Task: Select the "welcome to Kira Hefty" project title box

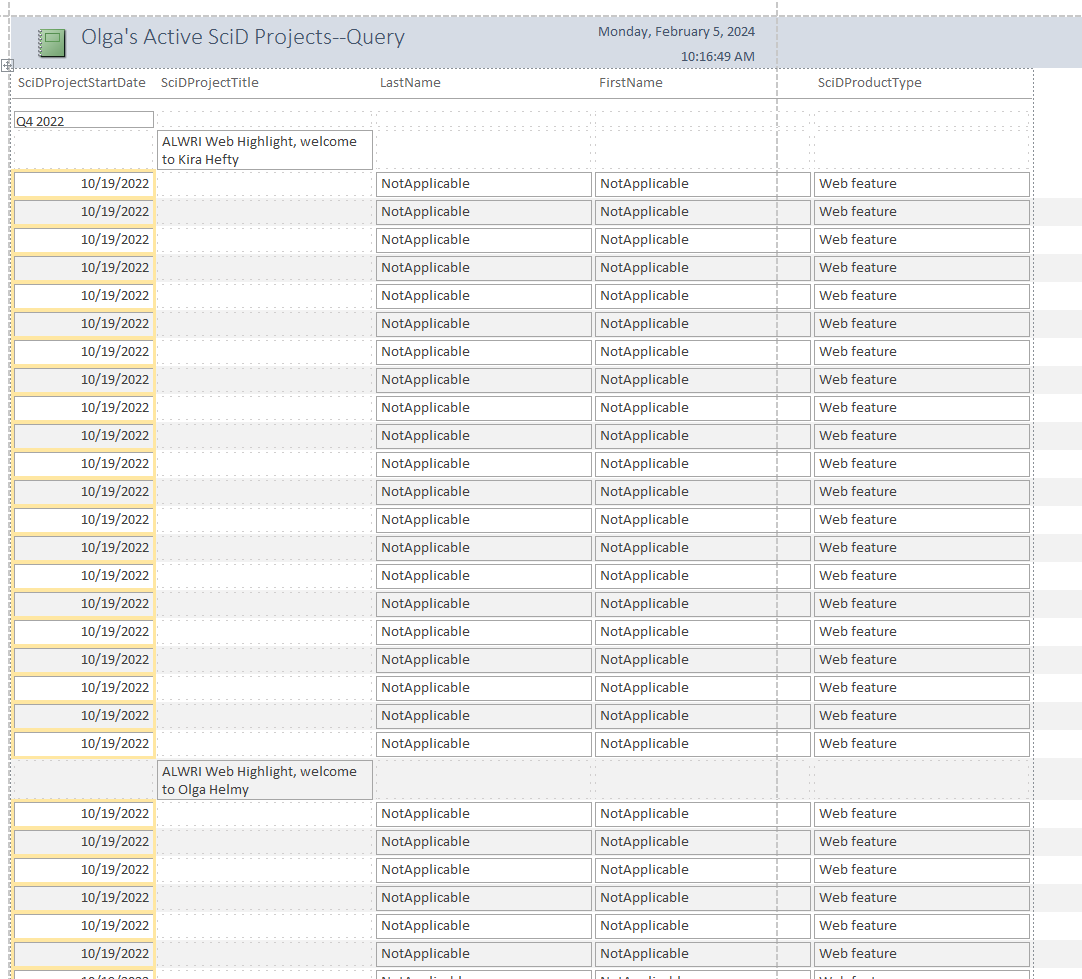Action: point(265,150)
